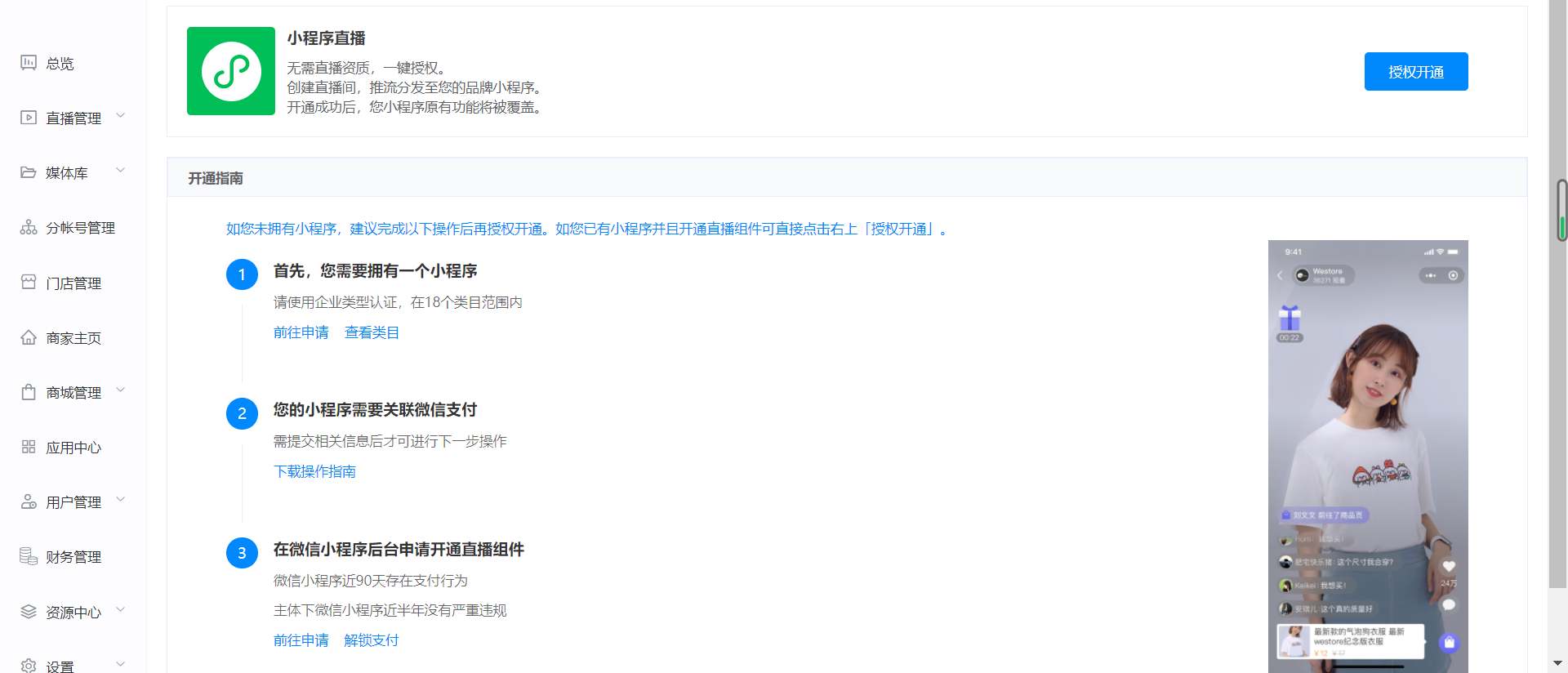Image resolution: width=1568 pixels, height=673 pixels.
Task: Click the 门店管理 store icon
Action: click(x=29, y=283)
